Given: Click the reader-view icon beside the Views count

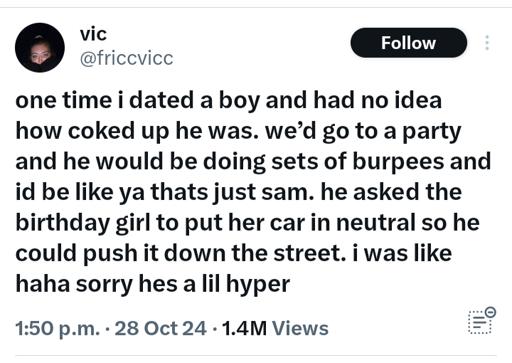Looking at the screenshot, I should point(482,321).
